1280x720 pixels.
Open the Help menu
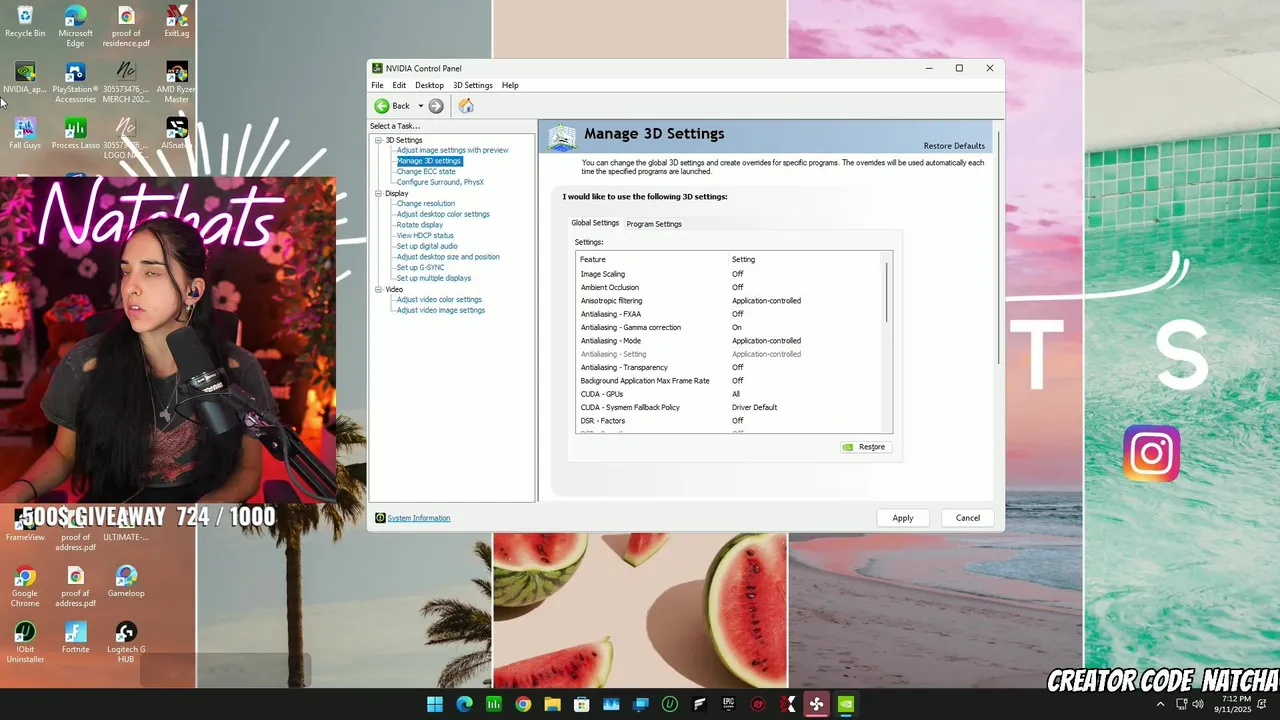click(510, 85)
